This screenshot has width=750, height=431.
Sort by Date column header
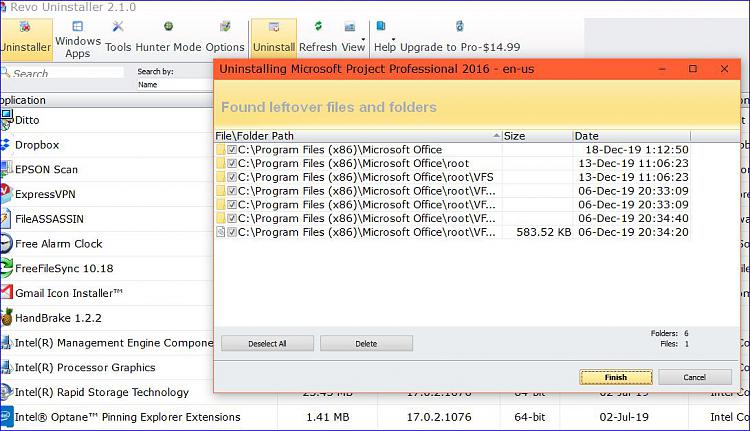point(631,136)
